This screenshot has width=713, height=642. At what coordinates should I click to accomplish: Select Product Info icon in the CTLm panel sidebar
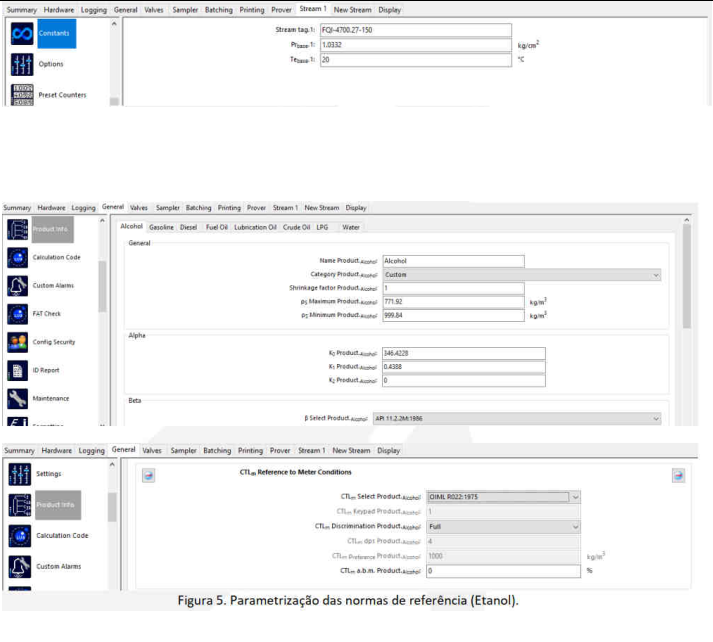[20, 505]
